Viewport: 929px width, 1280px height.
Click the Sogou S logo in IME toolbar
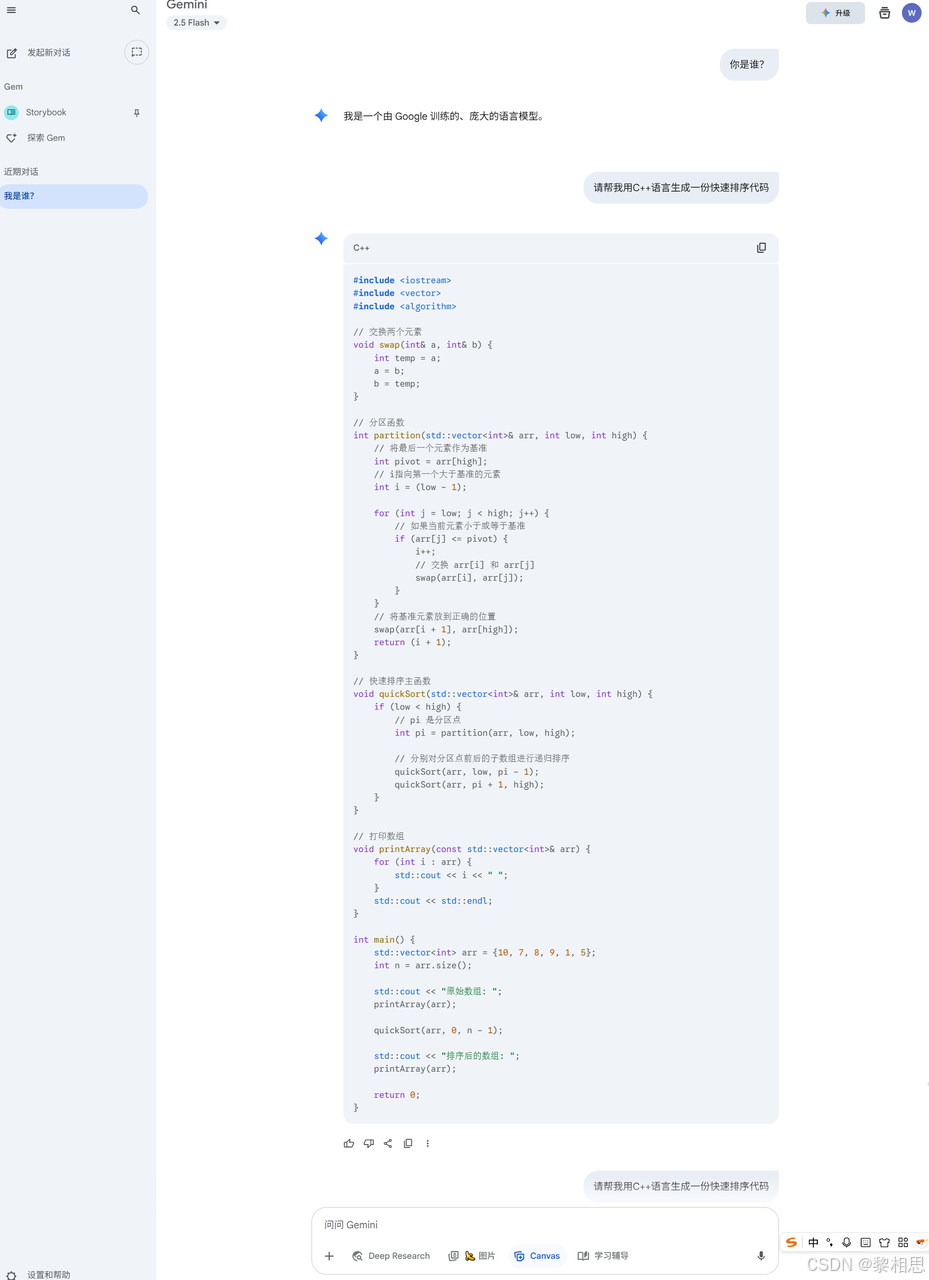[x=791, y=1242]
